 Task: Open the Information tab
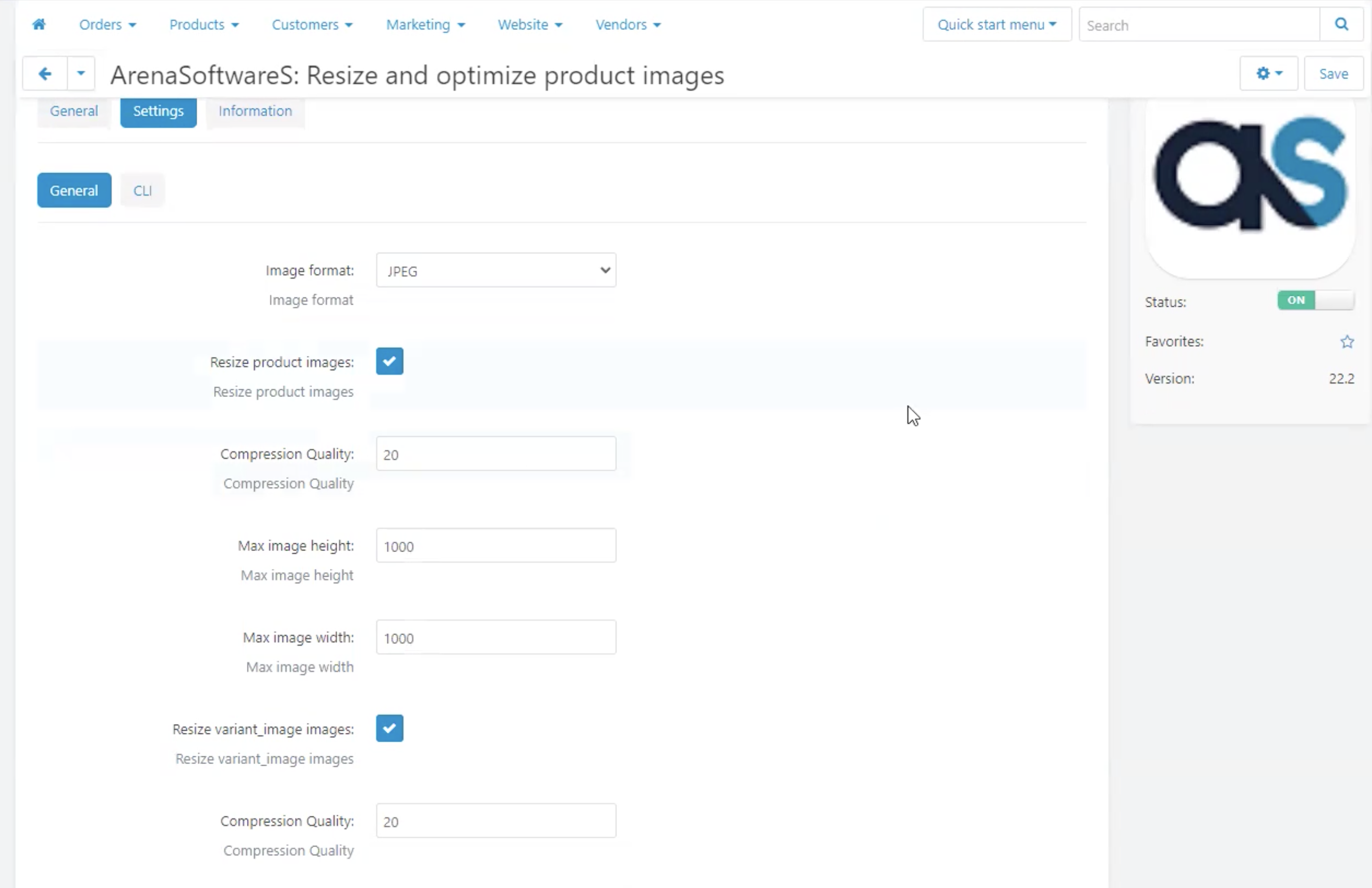click(x=255, y=111)
